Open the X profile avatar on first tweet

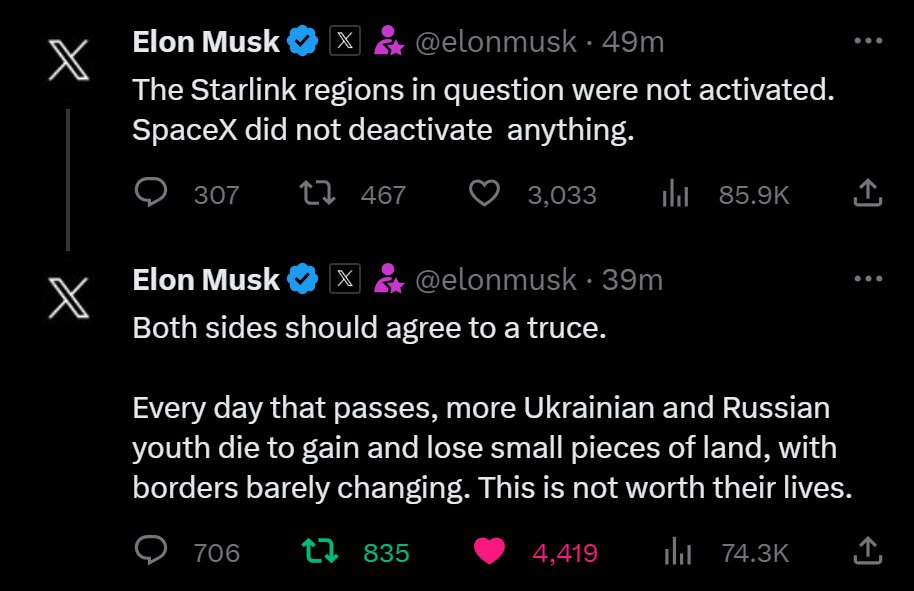coord(67,57)
